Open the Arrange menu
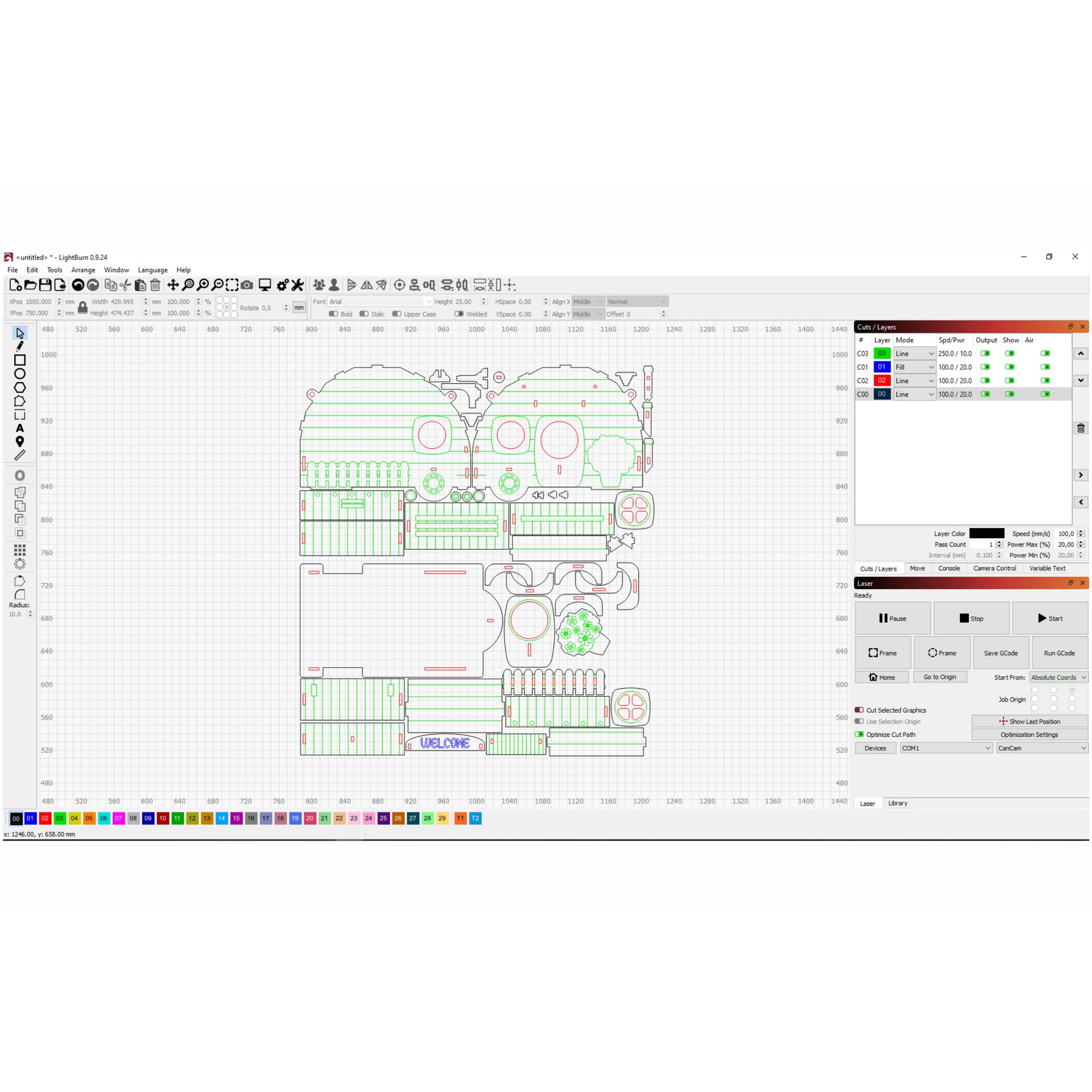This screenshot has width=1092, height=1092. 83,270
